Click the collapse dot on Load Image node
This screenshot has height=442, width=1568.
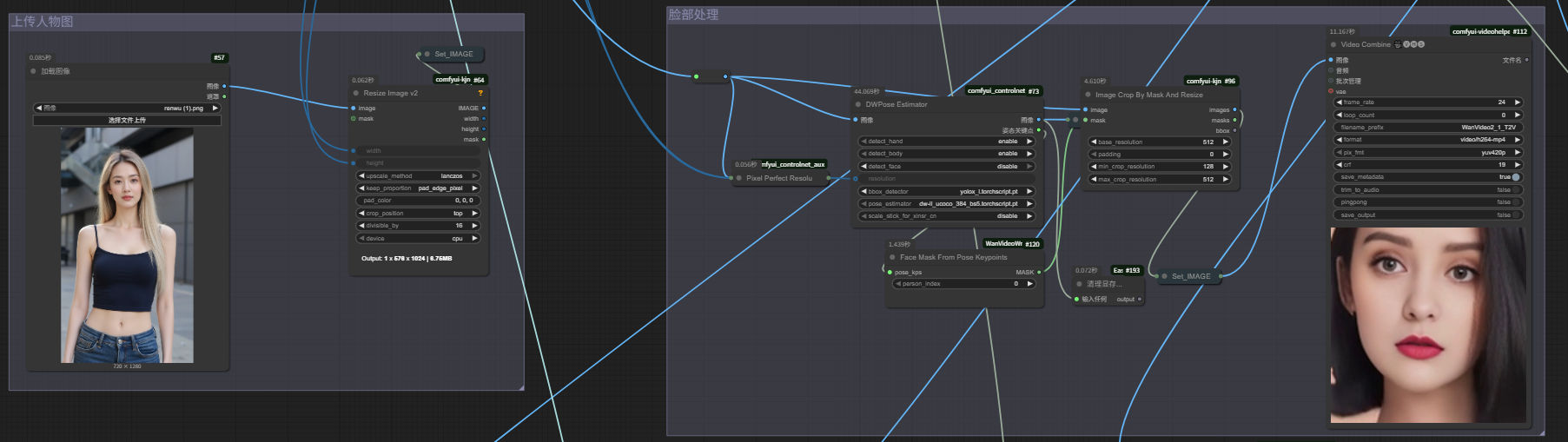34,71
